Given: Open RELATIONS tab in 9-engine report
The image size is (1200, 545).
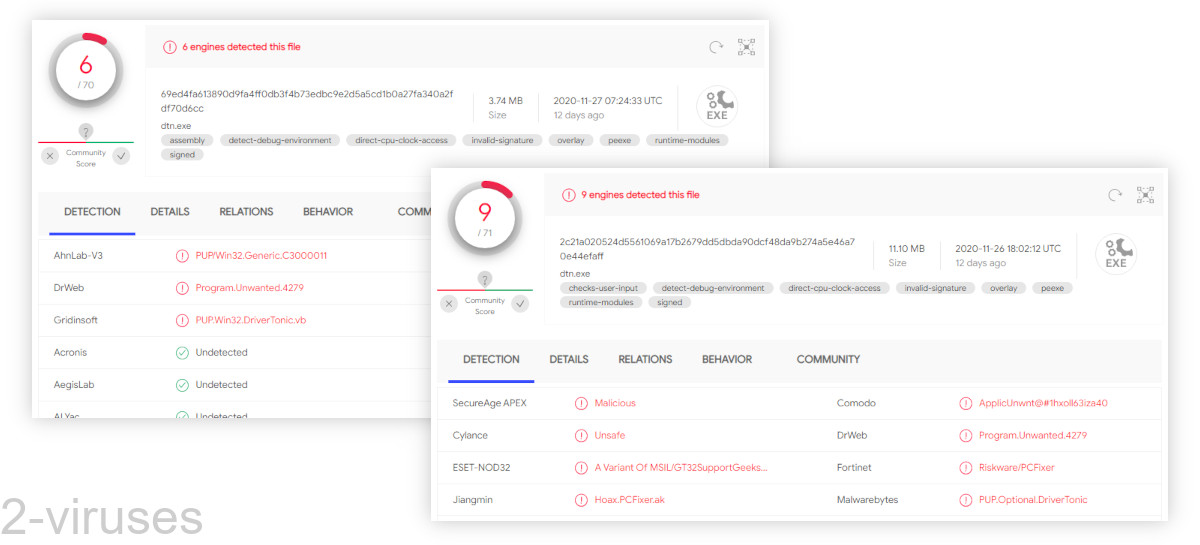Looking at the screenshot, I should click(x=645, y=360).
